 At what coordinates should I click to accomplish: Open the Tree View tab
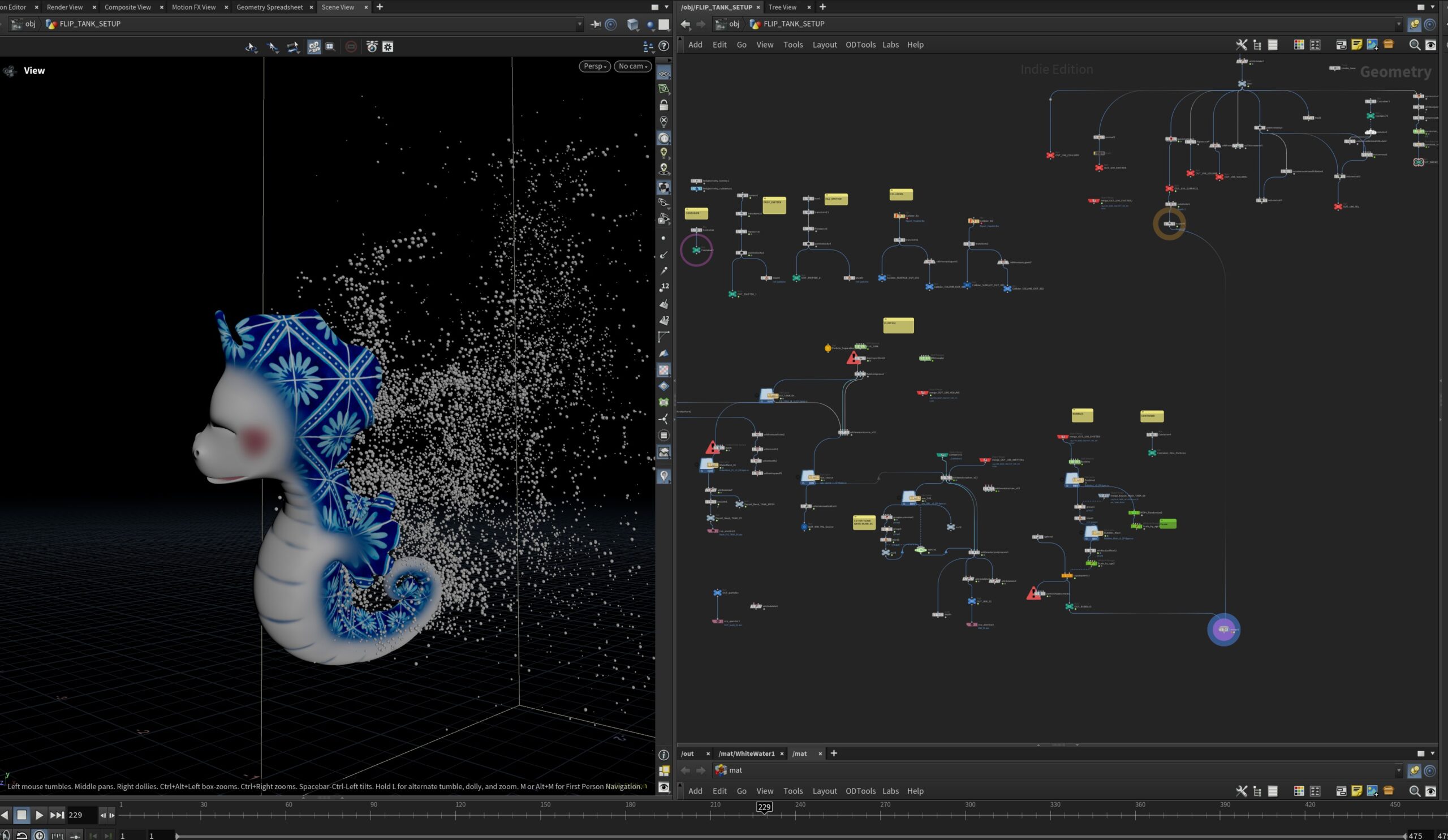782,7
